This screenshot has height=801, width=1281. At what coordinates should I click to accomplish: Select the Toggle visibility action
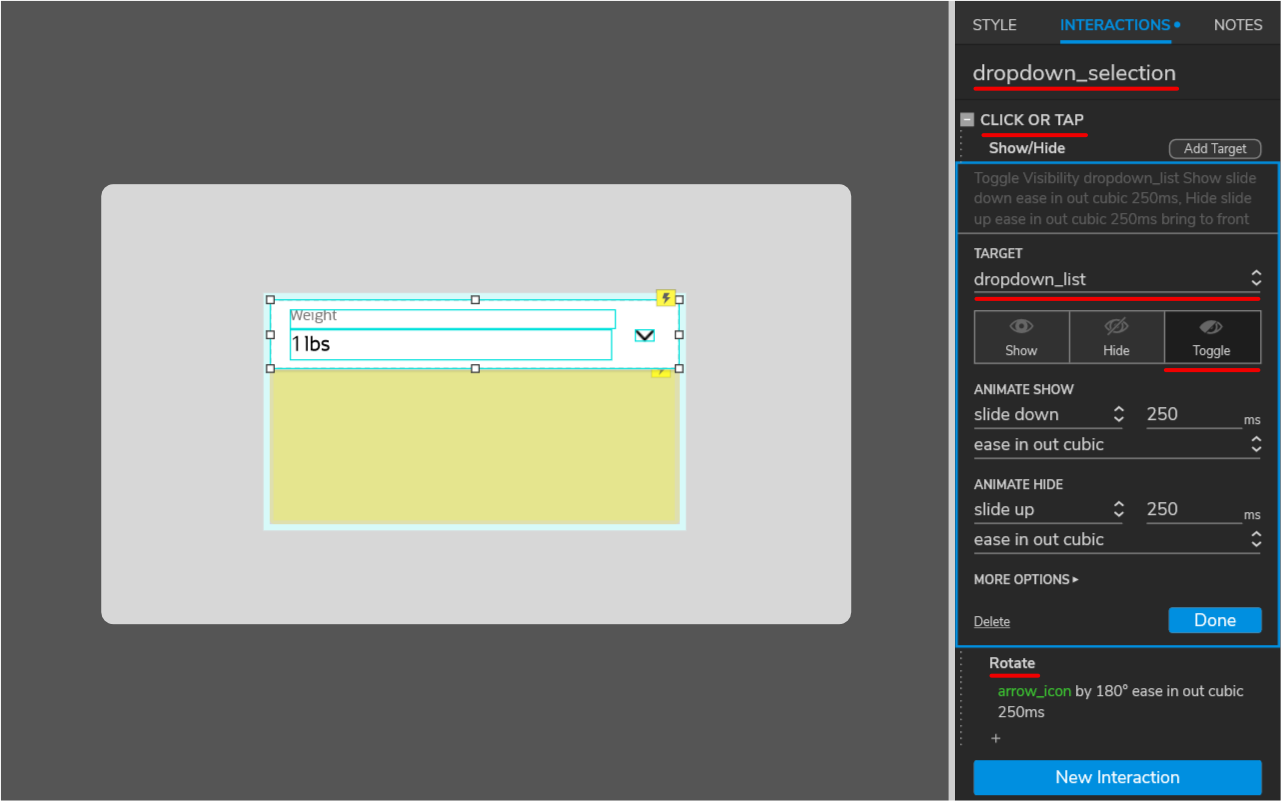coord(1212,337)
